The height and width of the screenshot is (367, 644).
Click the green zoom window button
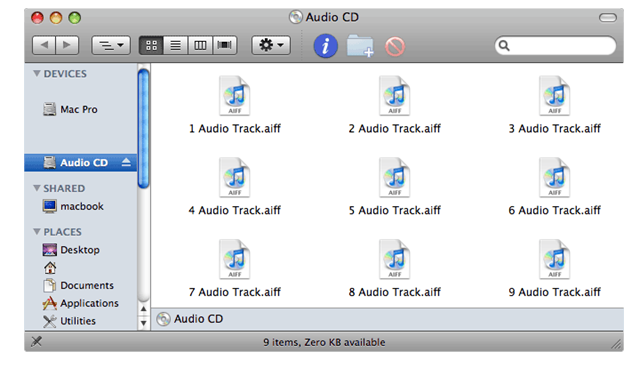74,18
